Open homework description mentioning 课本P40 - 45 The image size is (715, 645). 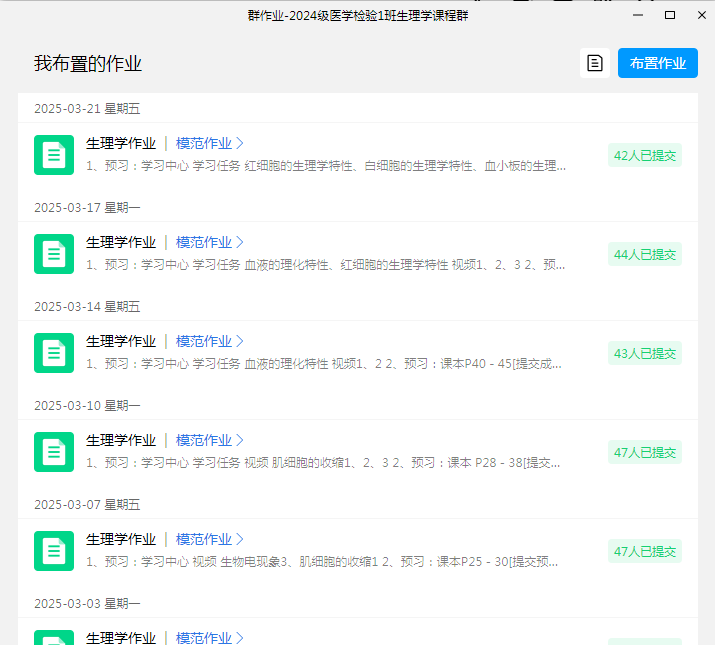325,364
